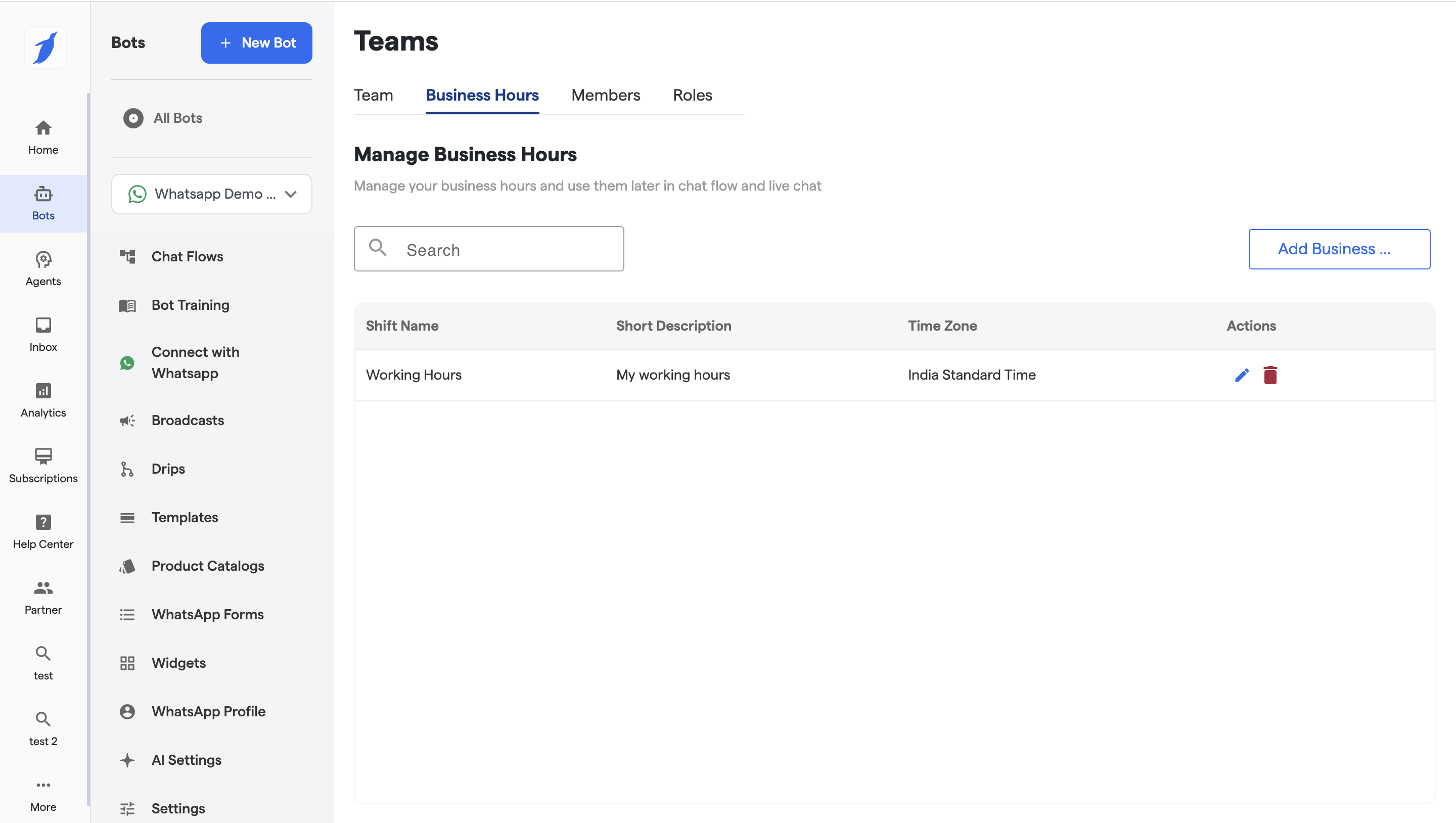The height and width of the screenshot is (823, 1456).
Task: Open the Agents section icon
Action: 43,268
